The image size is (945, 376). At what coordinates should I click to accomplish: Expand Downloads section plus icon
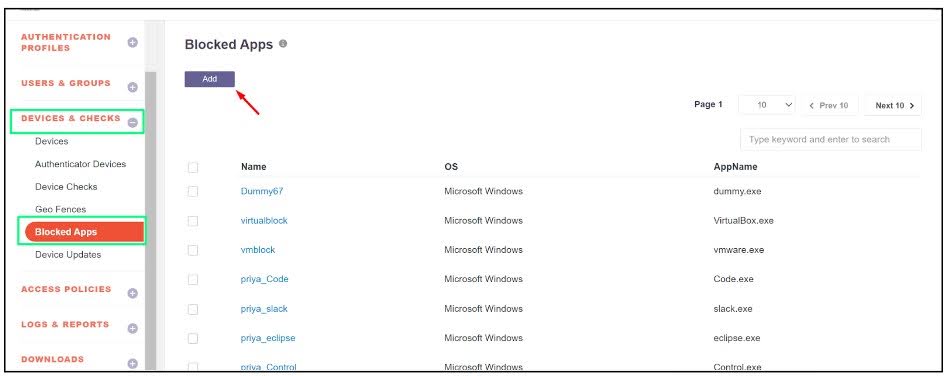[x=133, y=363]
